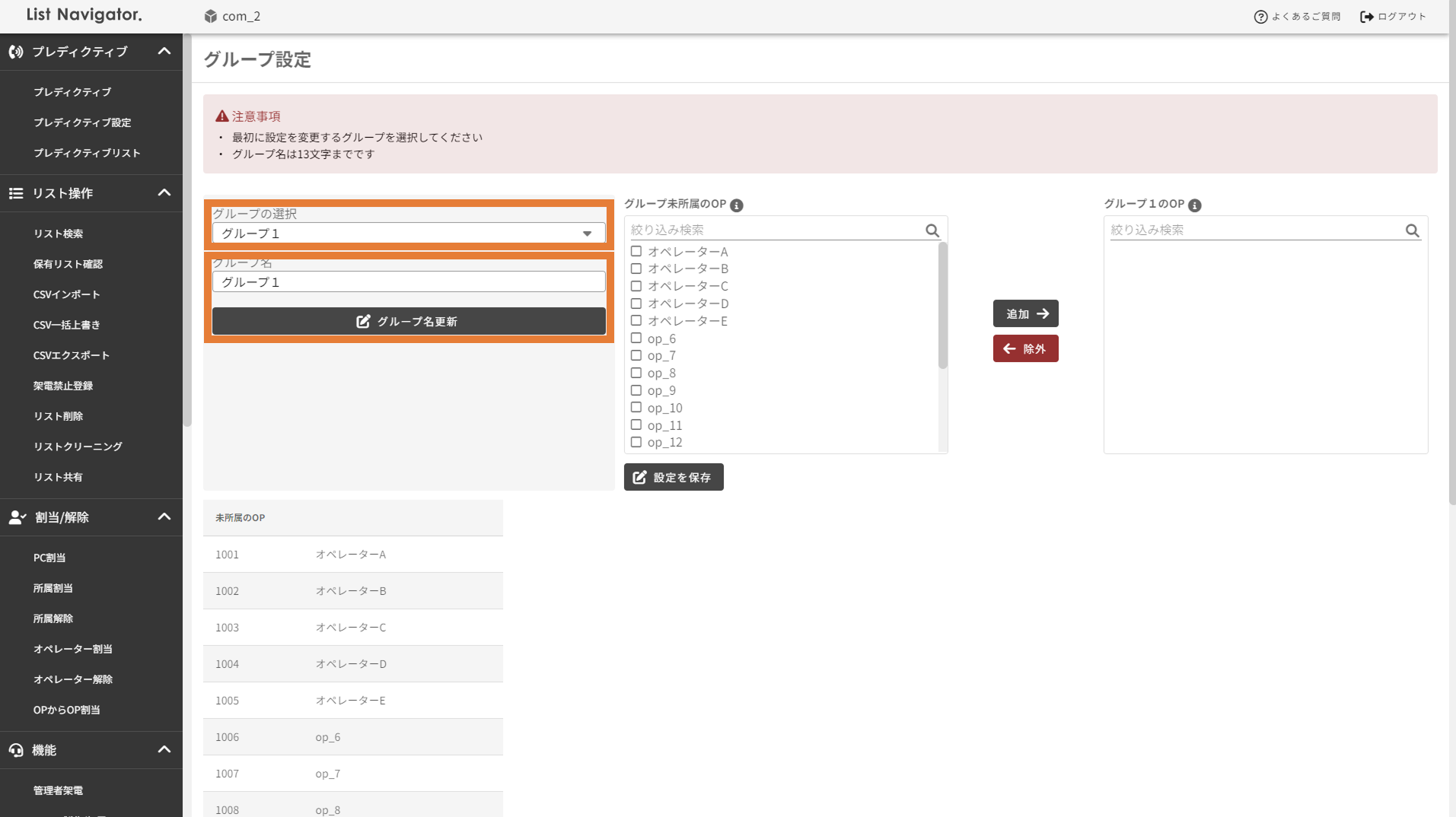Click the com_2 cube icon
The image size is (1456, 817).
pos(211,16)
